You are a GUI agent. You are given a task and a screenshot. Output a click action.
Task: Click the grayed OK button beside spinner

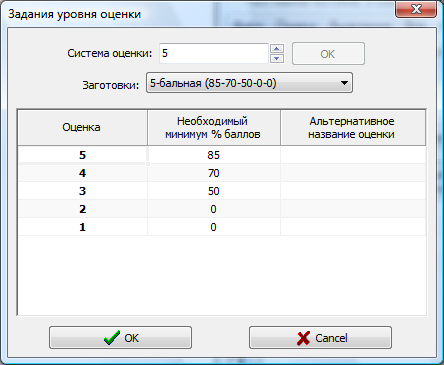coord(328,54)
